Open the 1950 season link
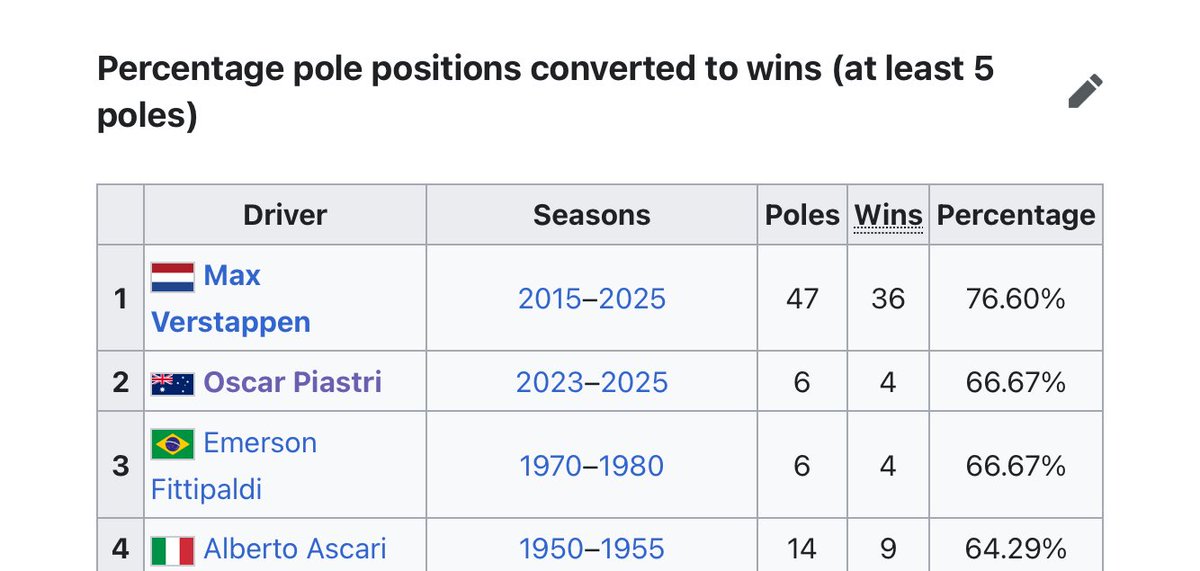Image resolution: width=1200 pixels, height=571 pixels. [552, 549]
